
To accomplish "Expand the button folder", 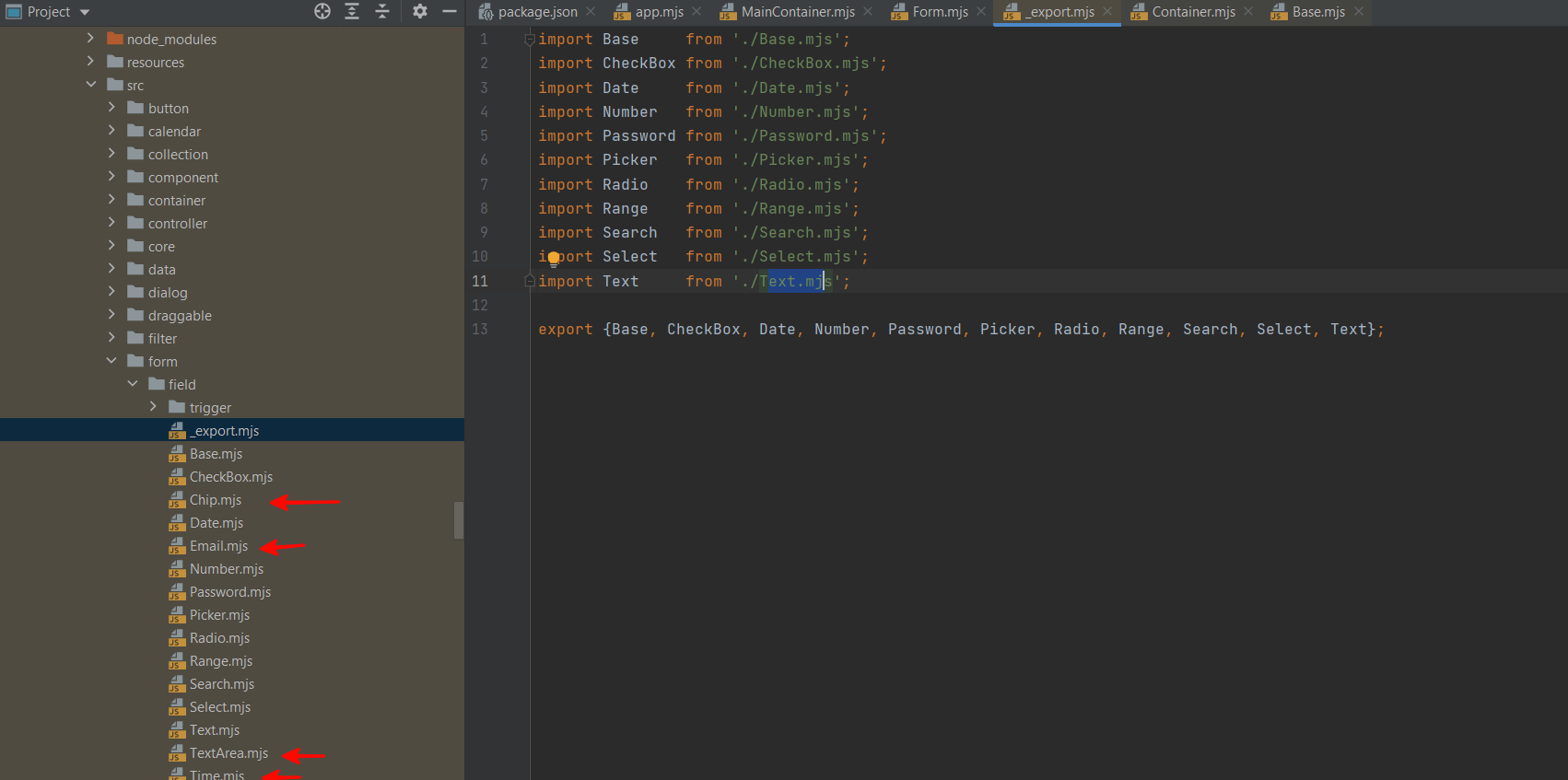I will coord(111,107).
